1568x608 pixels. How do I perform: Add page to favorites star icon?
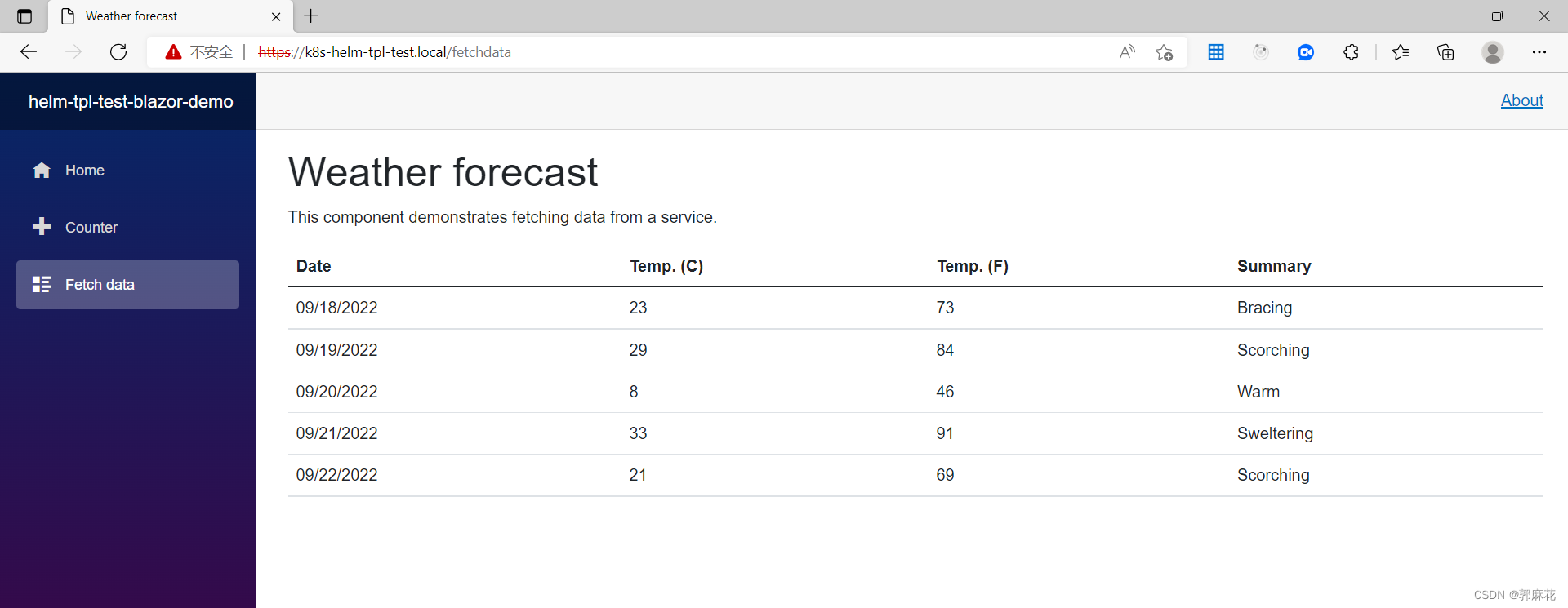pyautogui.click(x=1164, y=52)
